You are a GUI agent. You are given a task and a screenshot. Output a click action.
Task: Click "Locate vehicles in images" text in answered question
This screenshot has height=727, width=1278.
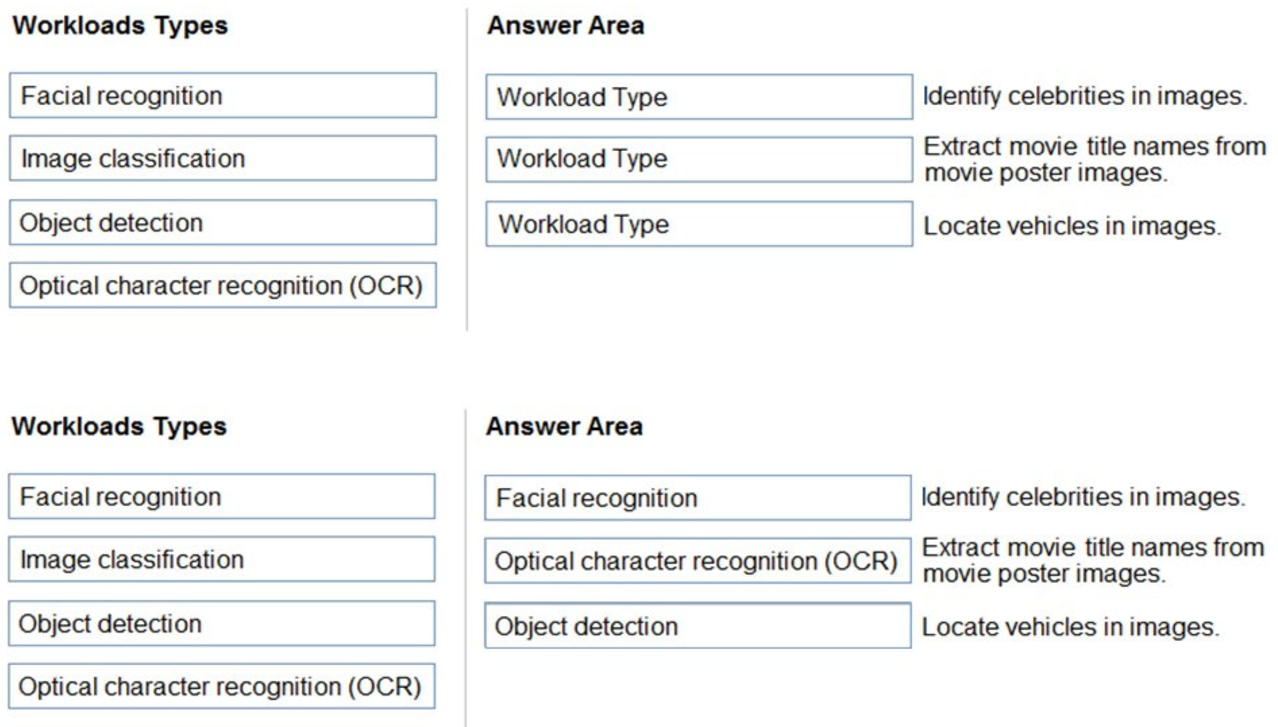click(1070, 628)
